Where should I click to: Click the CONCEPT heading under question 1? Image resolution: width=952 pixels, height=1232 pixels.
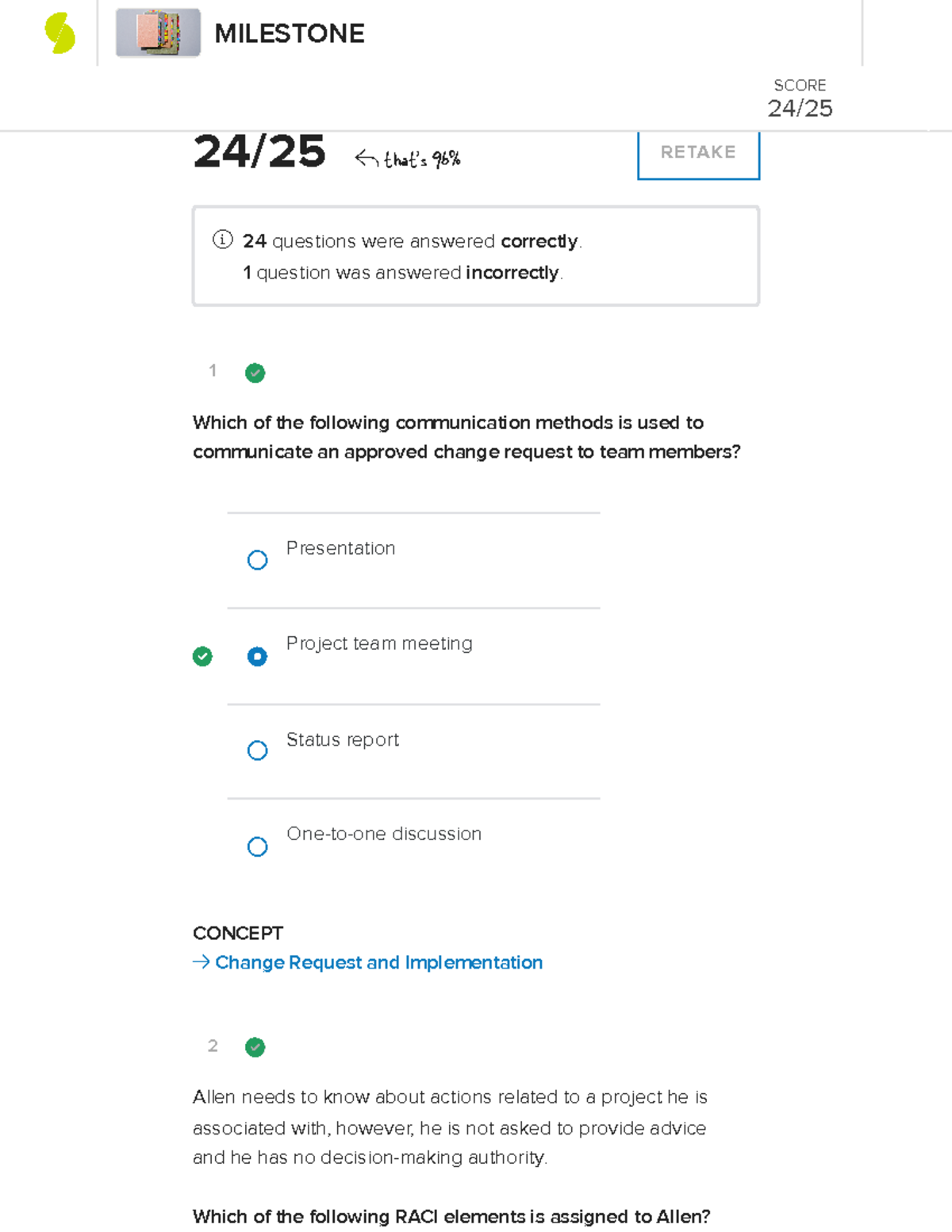238,934
